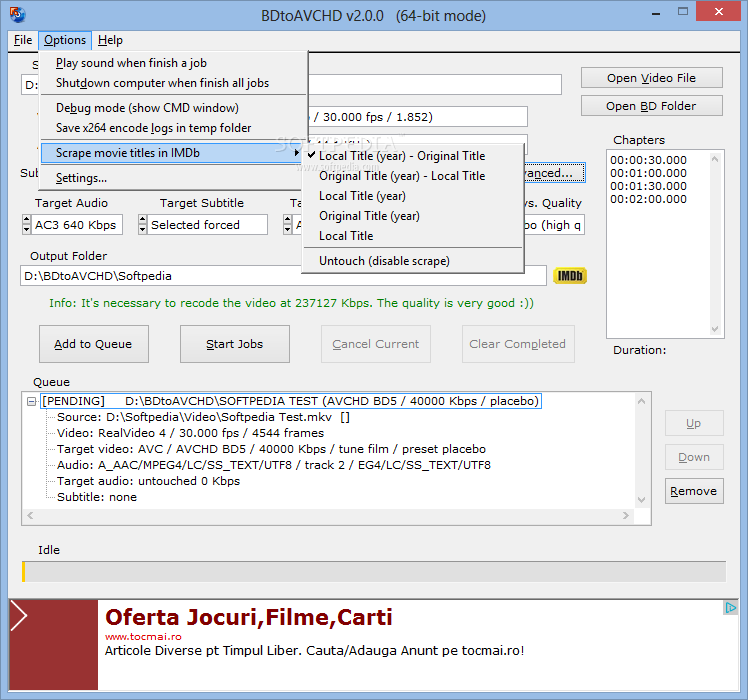748x700 pixels.
Task: Select chapter 00:01:30.000
Action: click(648, 186)
